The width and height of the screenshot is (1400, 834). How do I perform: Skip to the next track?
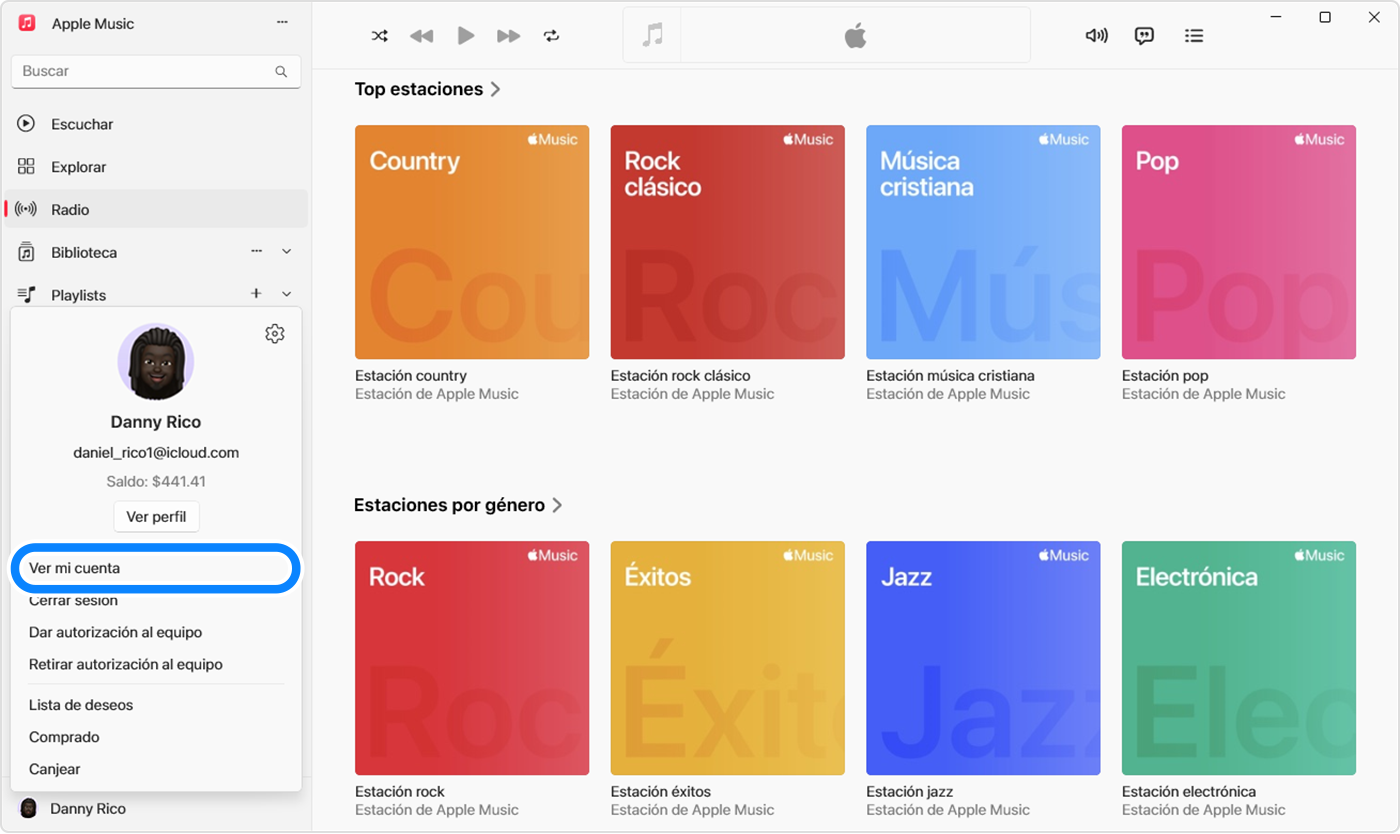point(509,36)
